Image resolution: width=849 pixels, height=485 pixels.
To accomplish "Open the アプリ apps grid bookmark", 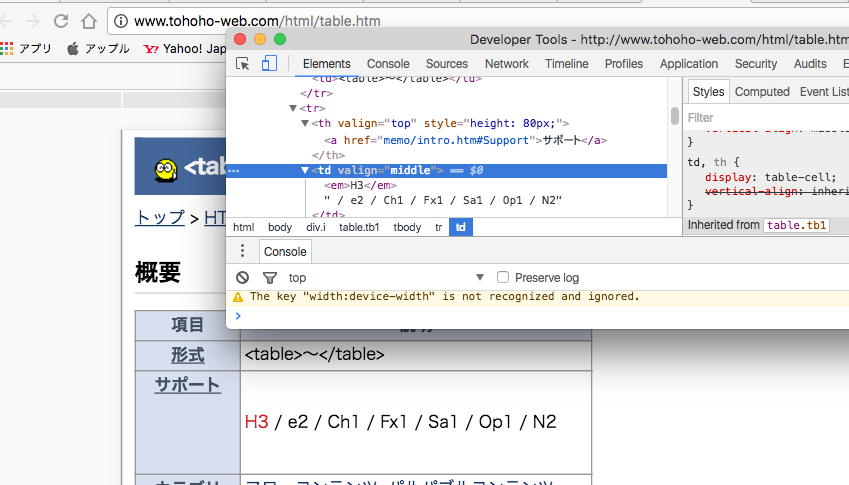I will pos(25,49).
